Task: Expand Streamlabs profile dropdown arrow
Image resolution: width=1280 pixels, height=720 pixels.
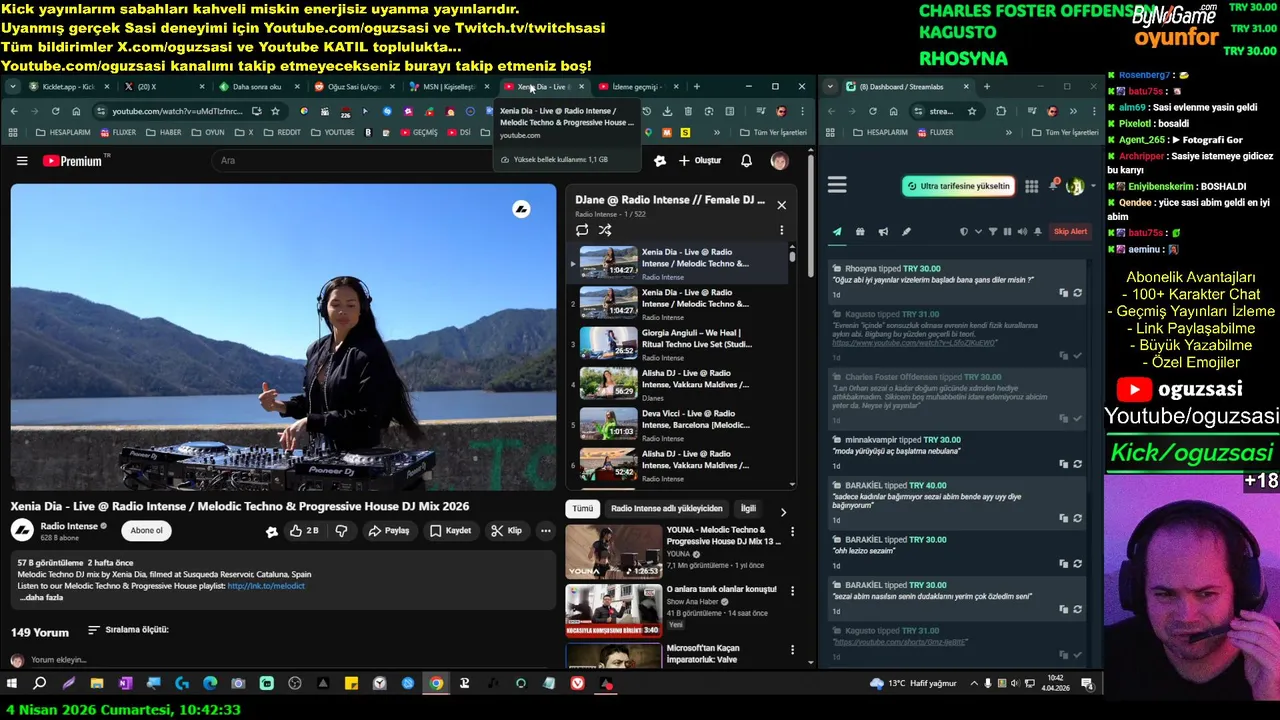Action: [1092, 186]
